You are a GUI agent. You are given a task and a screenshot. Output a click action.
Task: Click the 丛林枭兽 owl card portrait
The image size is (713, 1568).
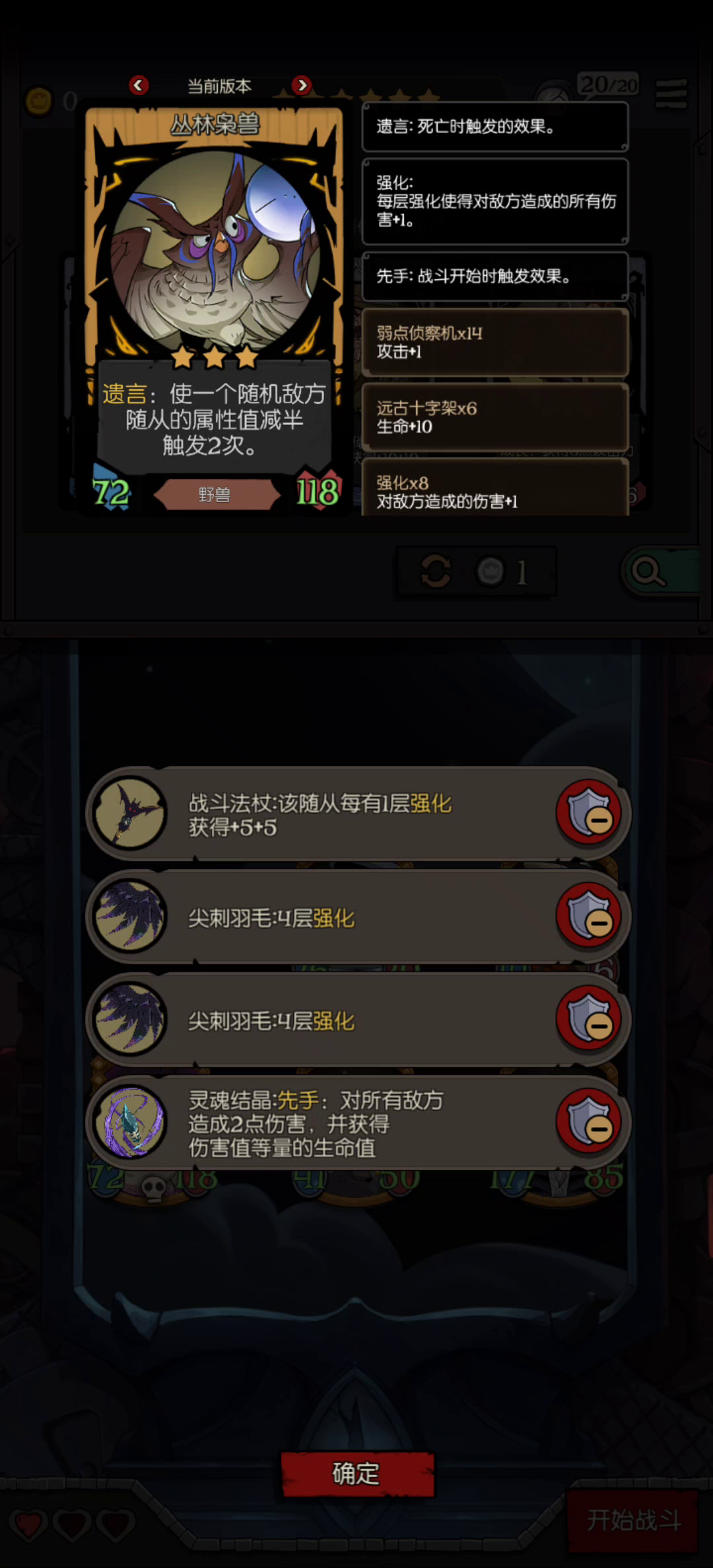pos(215,249)
